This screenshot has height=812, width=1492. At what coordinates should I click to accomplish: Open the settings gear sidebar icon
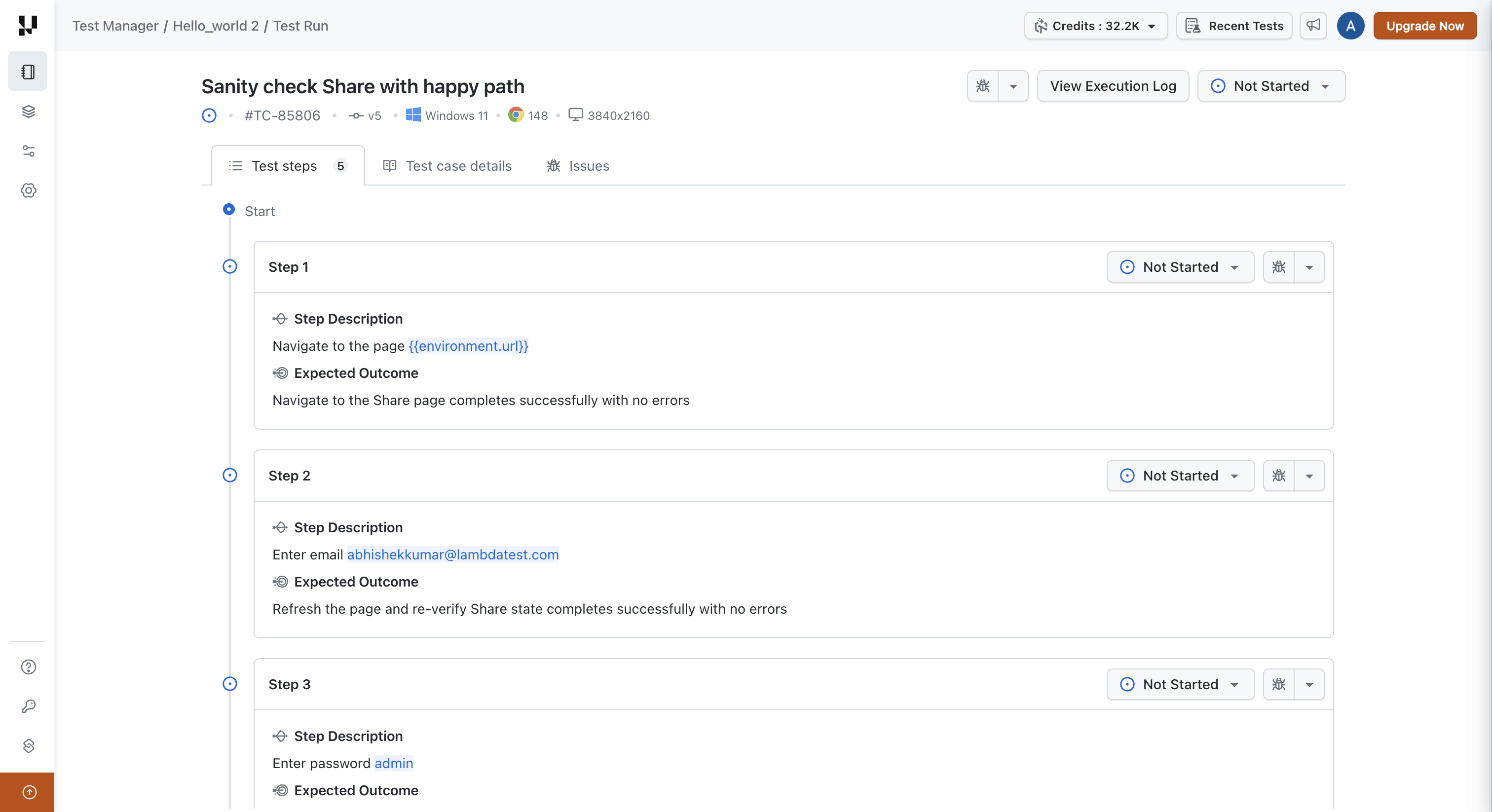tap(29, 190)
